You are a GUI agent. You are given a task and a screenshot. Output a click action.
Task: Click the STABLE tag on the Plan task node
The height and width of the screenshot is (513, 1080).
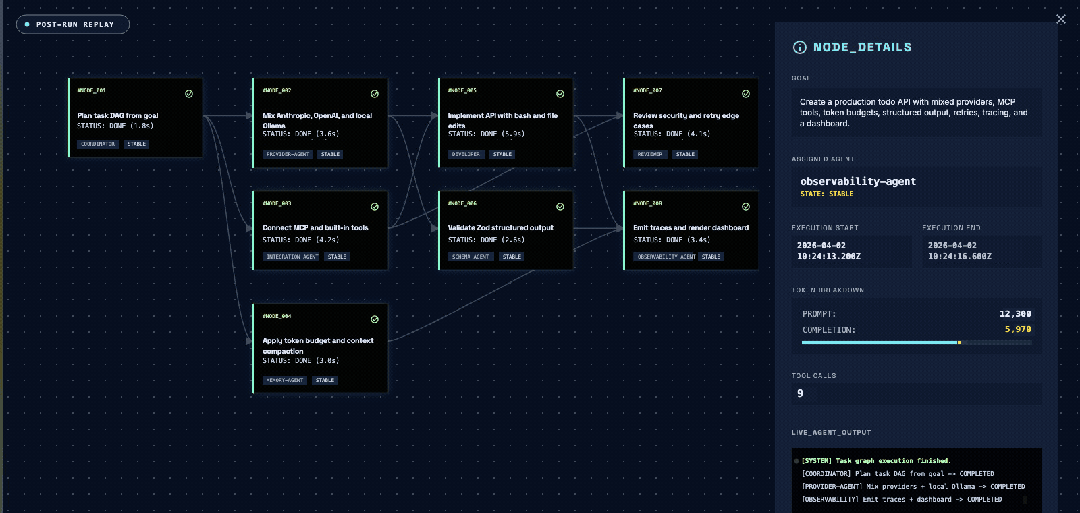pyautogui.click(x=136, y=144)
